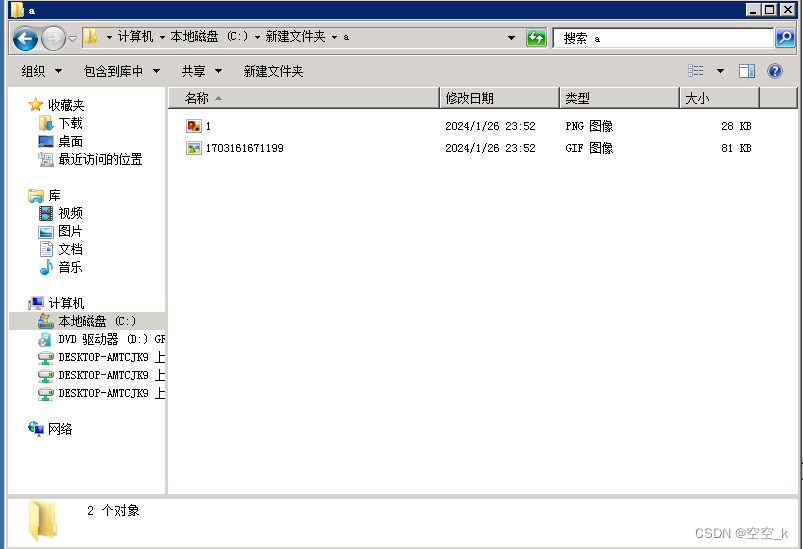Screen dimensions: 803x549
Task: Click the 28 KB size cell
Action: 736,126
